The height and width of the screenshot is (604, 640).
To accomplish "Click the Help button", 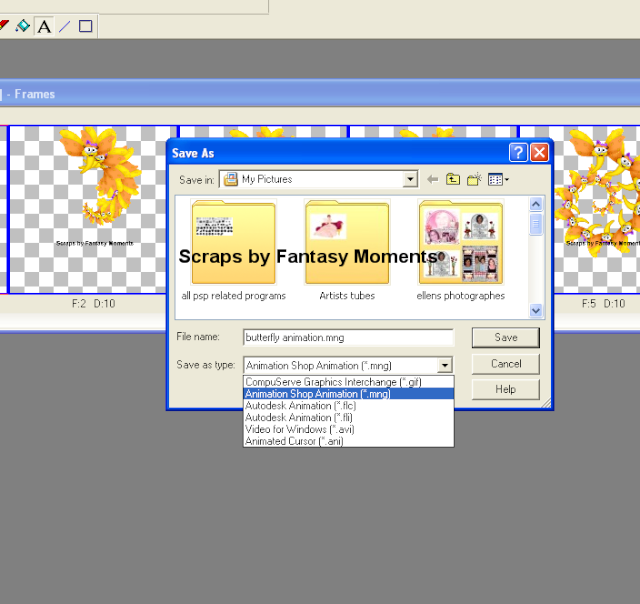I will coord(506,389).
